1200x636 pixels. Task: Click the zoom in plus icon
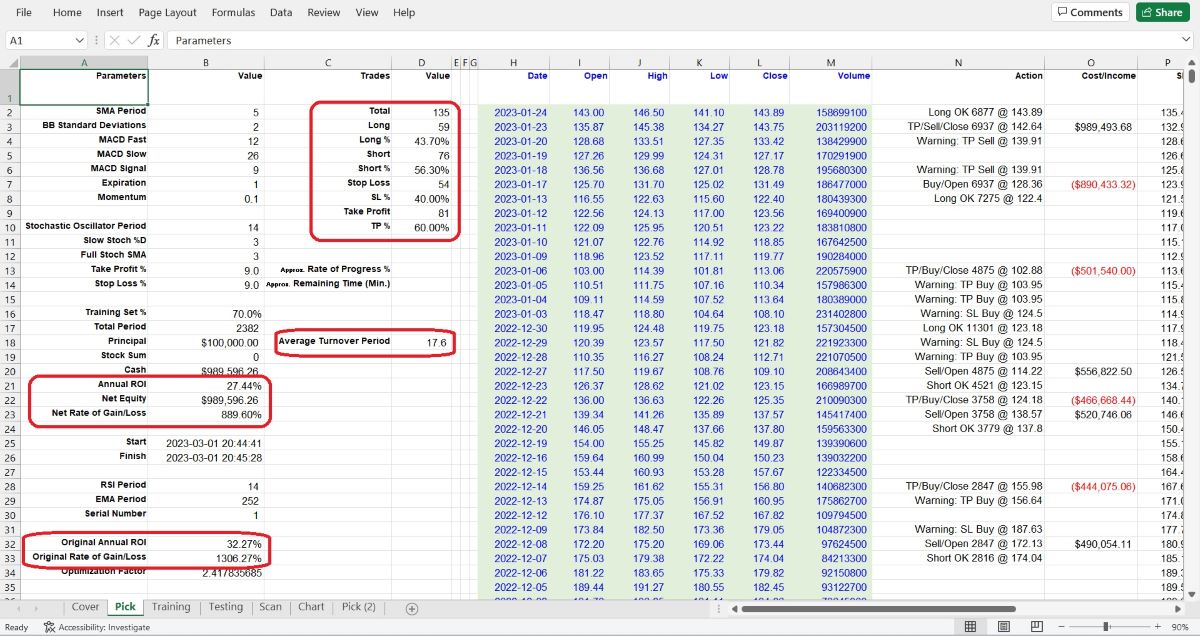pos(1156,627)
